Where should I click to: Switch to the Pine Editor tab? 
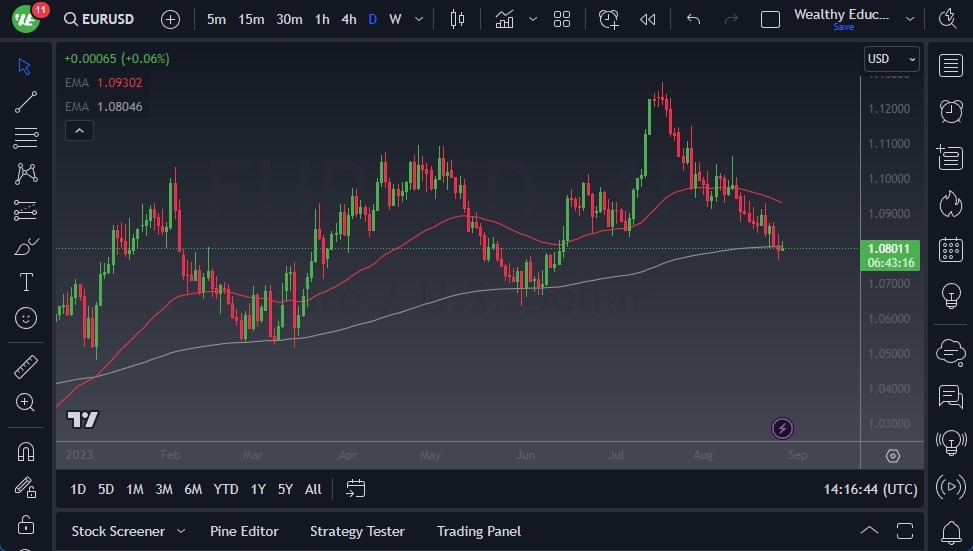tap(244, 531)
